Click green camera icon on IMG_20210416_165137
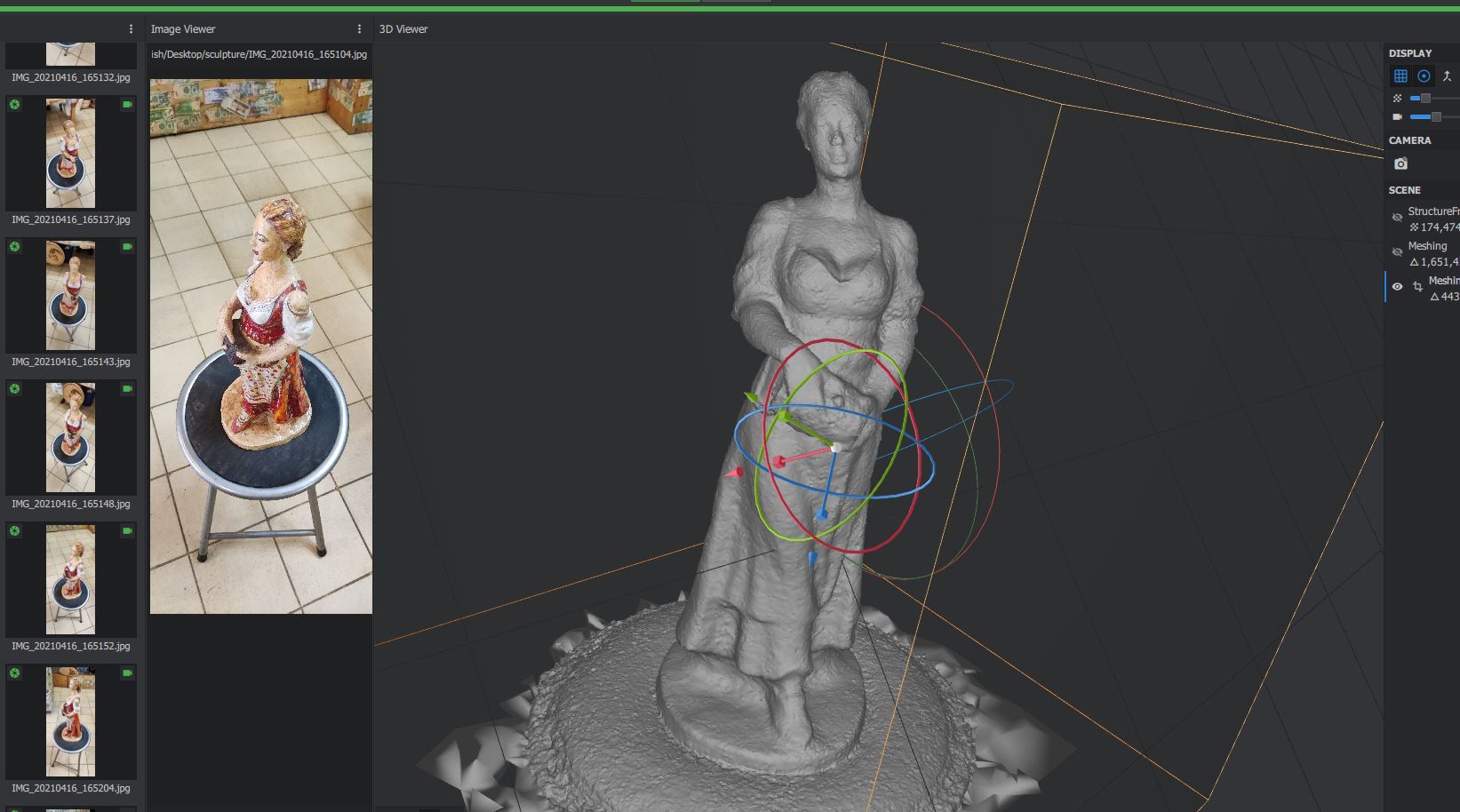Viewport: 1460px width, 812px height. [127, 105]
